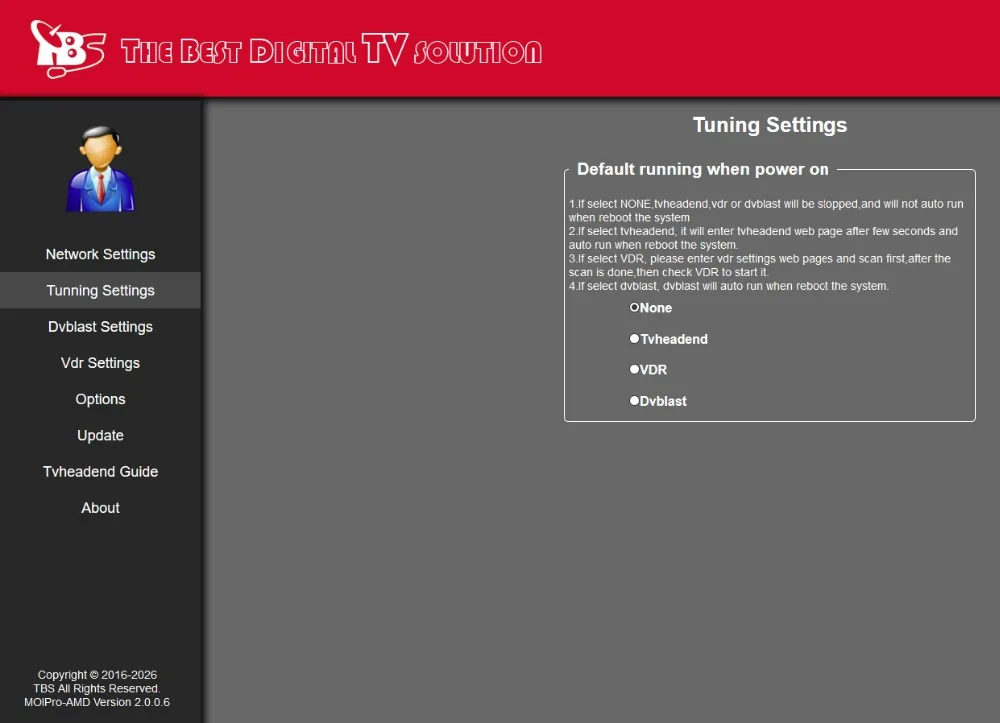
Task: Open Tunning Settings menu item
Action: point(100,290)
